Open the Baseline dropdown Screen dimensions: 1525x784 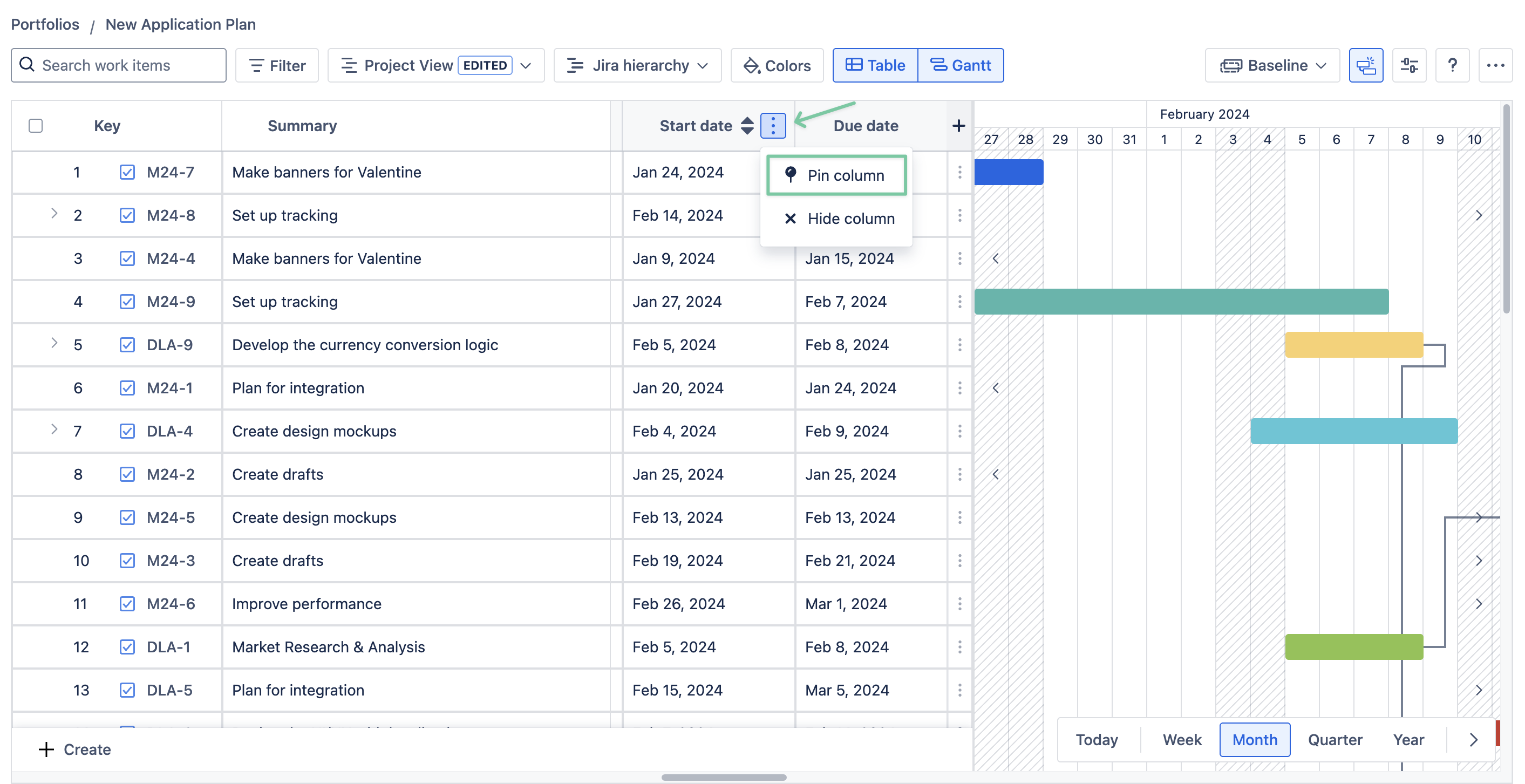click(x=1272, y=65)
